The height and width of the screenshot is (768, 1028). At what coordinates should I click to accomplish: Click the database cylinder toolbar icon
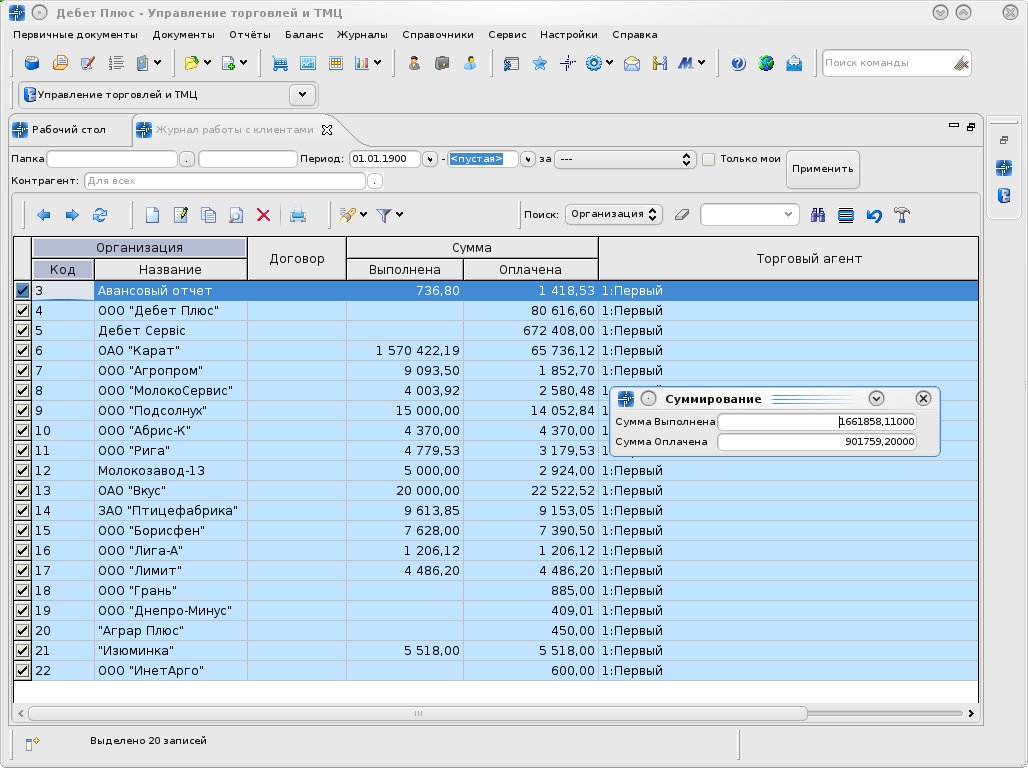(31, 64)
